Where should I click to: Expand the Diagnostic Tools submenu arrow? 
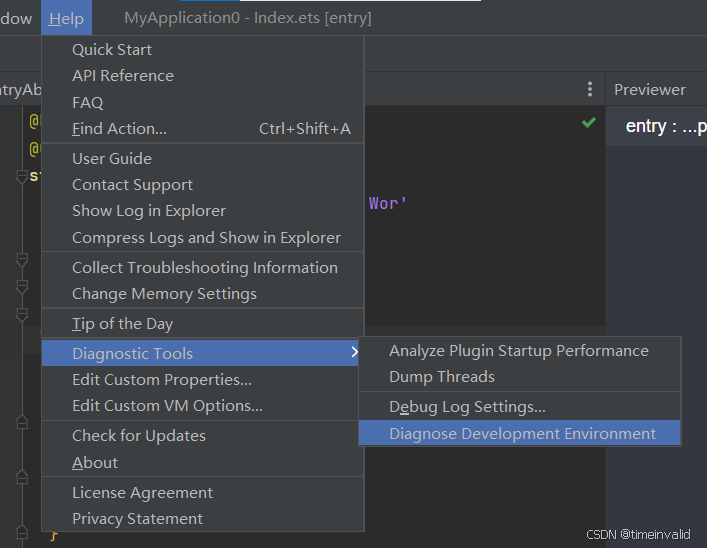(353, 353)
